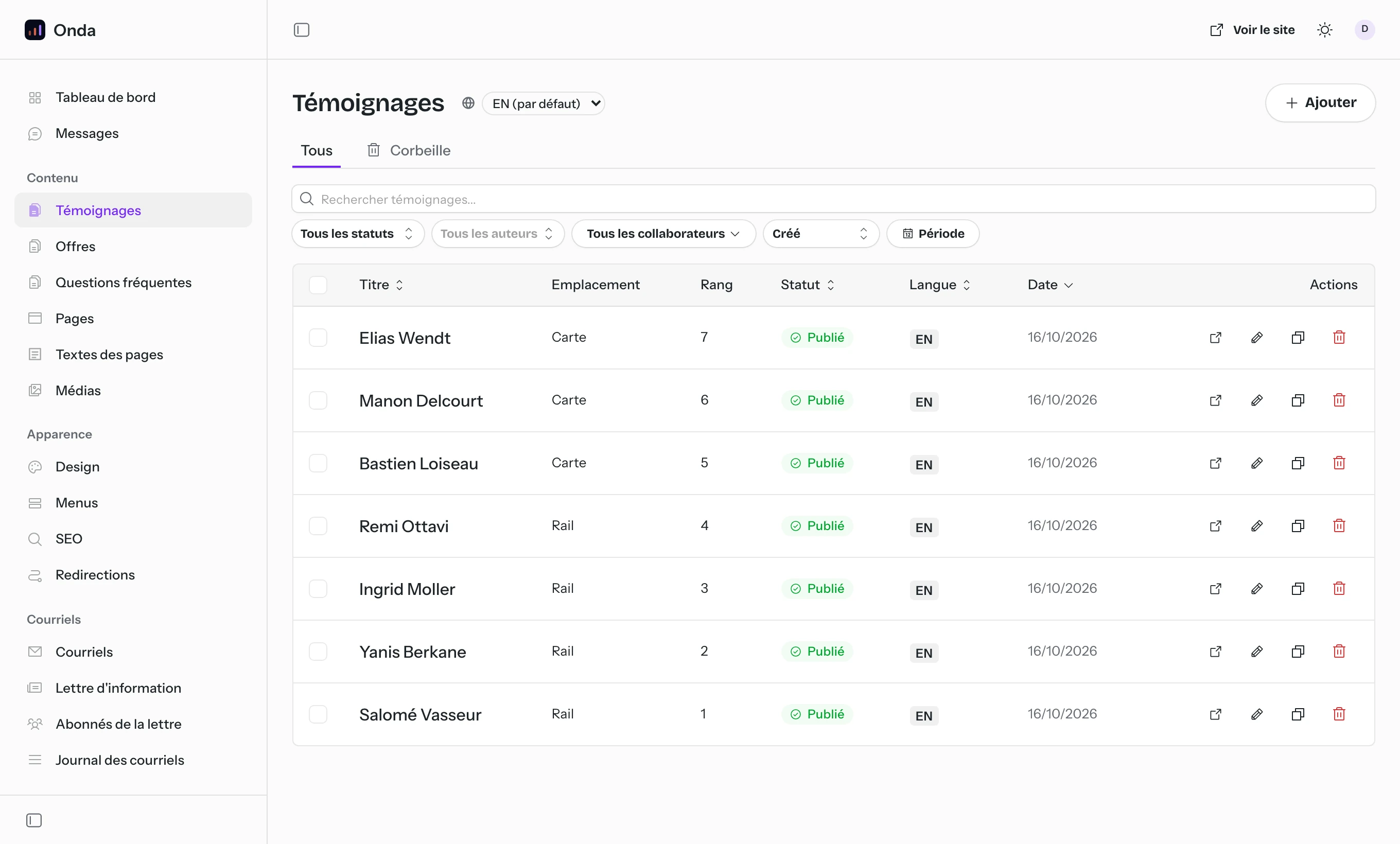Delete the Salomé Vasseur testimonial
1400x844 pixels.
[1339, 714]
